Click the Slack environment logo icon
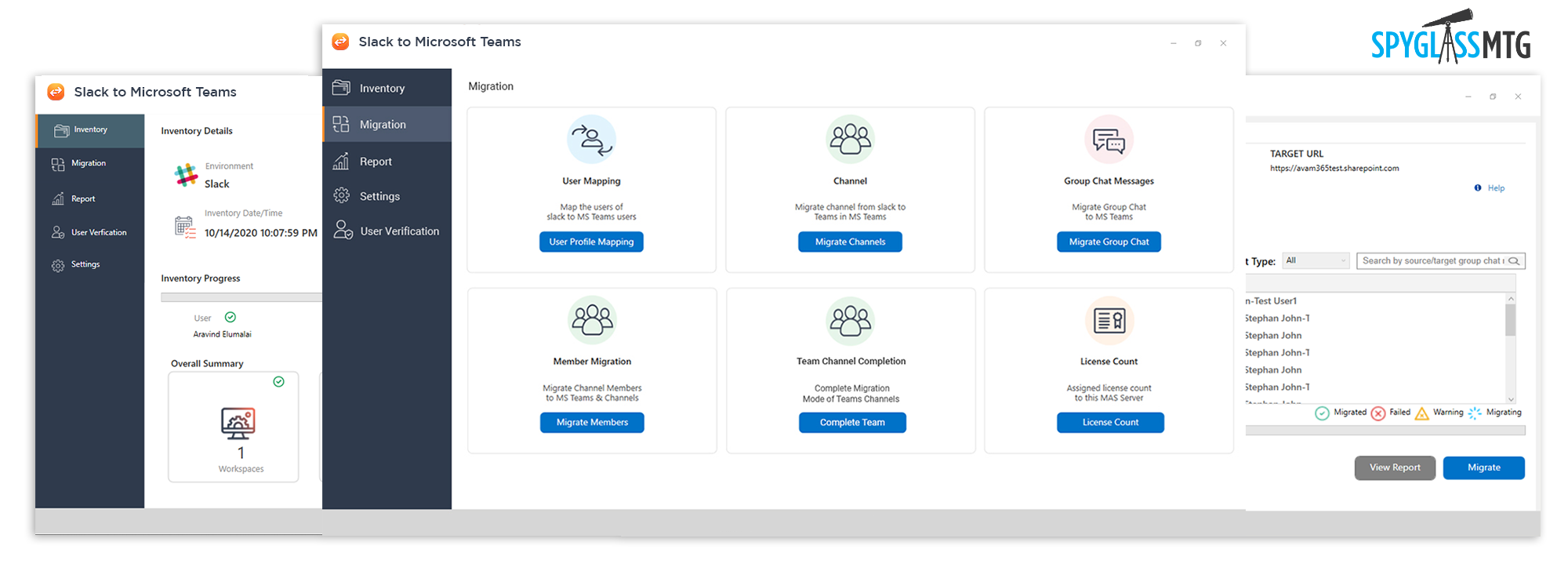 (x=186, y=175)
